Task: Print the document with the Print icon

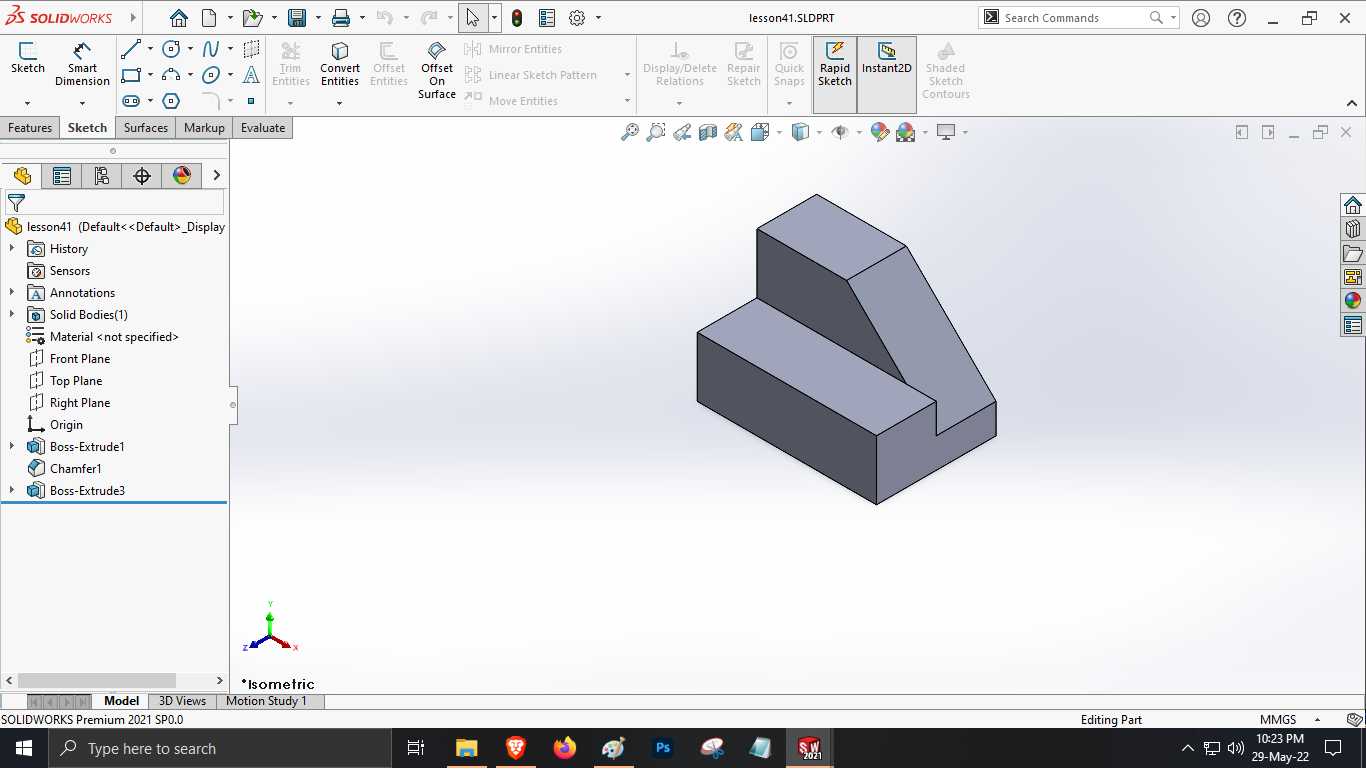Action: coord(341,18)
